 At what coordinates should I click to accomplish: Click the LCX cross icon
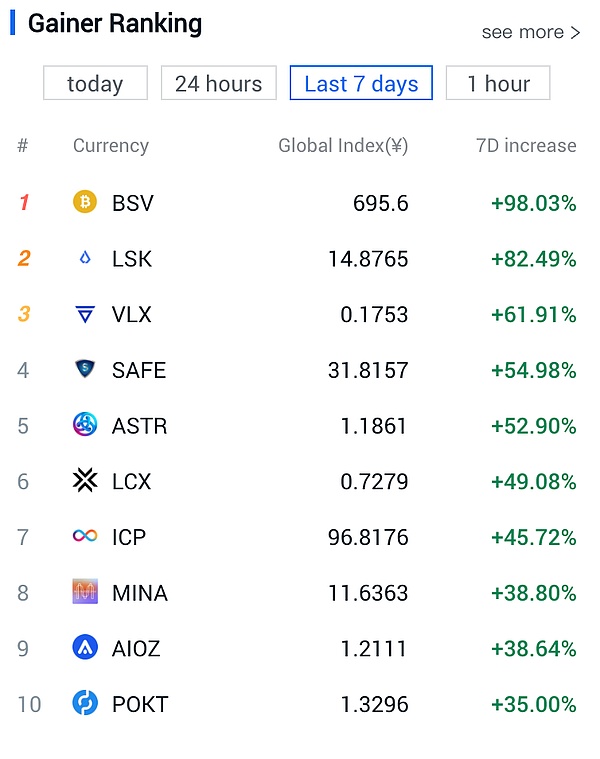tap(85, 482)
